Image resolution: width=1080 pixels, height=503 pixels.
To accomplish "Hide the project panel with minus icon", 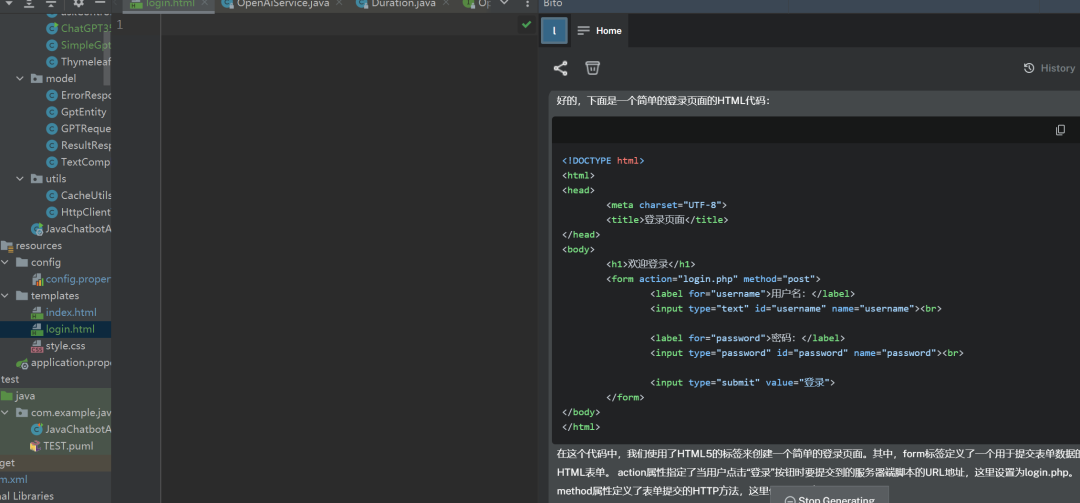I will [100, 3].
